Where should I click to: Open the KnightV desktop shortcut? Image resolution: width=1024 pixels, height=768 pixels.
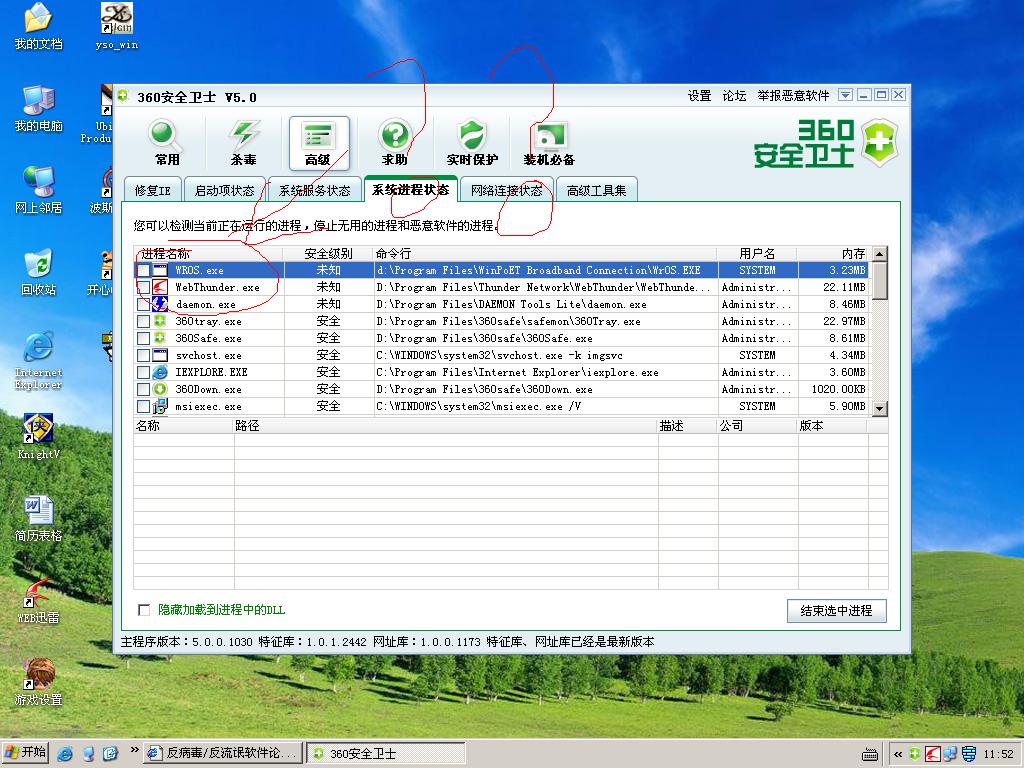39,436
